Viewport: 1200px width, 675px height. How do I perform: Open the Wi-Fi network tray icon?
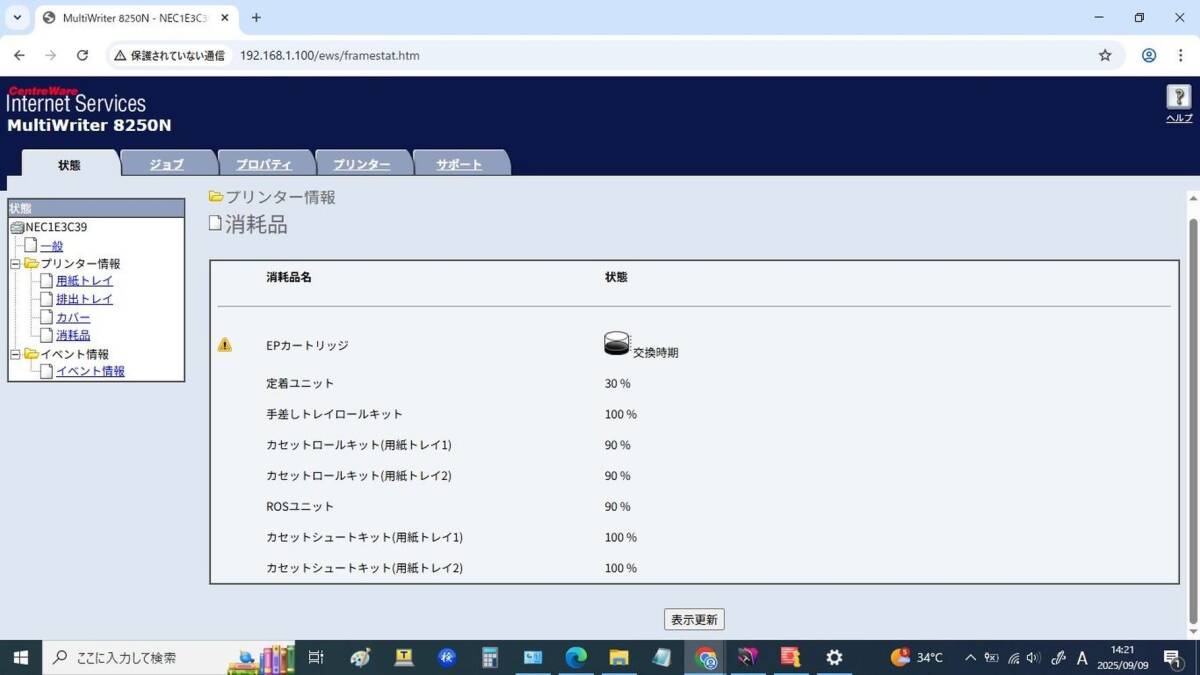point(1014,657)
